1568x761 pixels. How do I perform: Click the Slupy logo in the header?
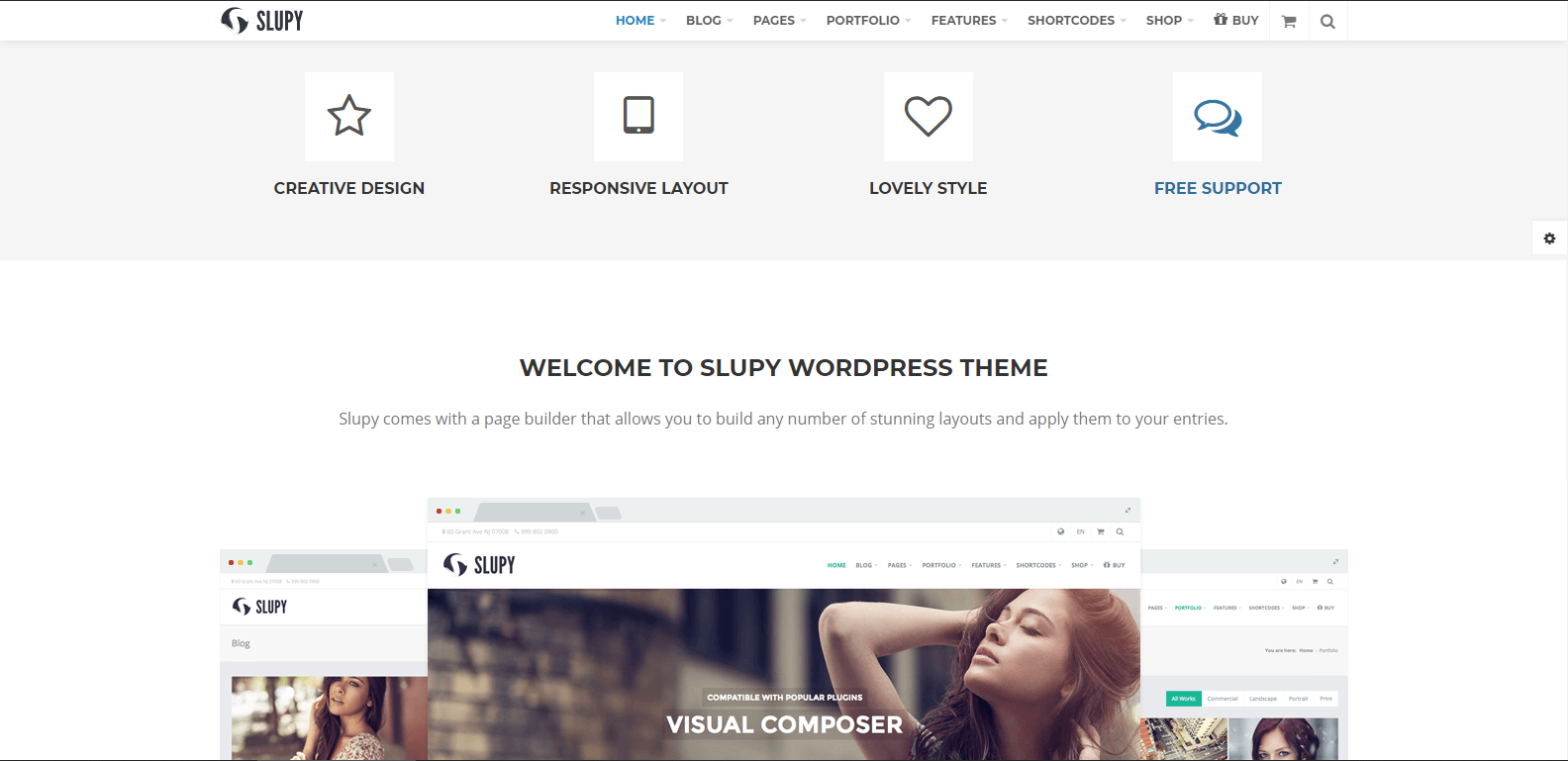(x=262, y=21)
